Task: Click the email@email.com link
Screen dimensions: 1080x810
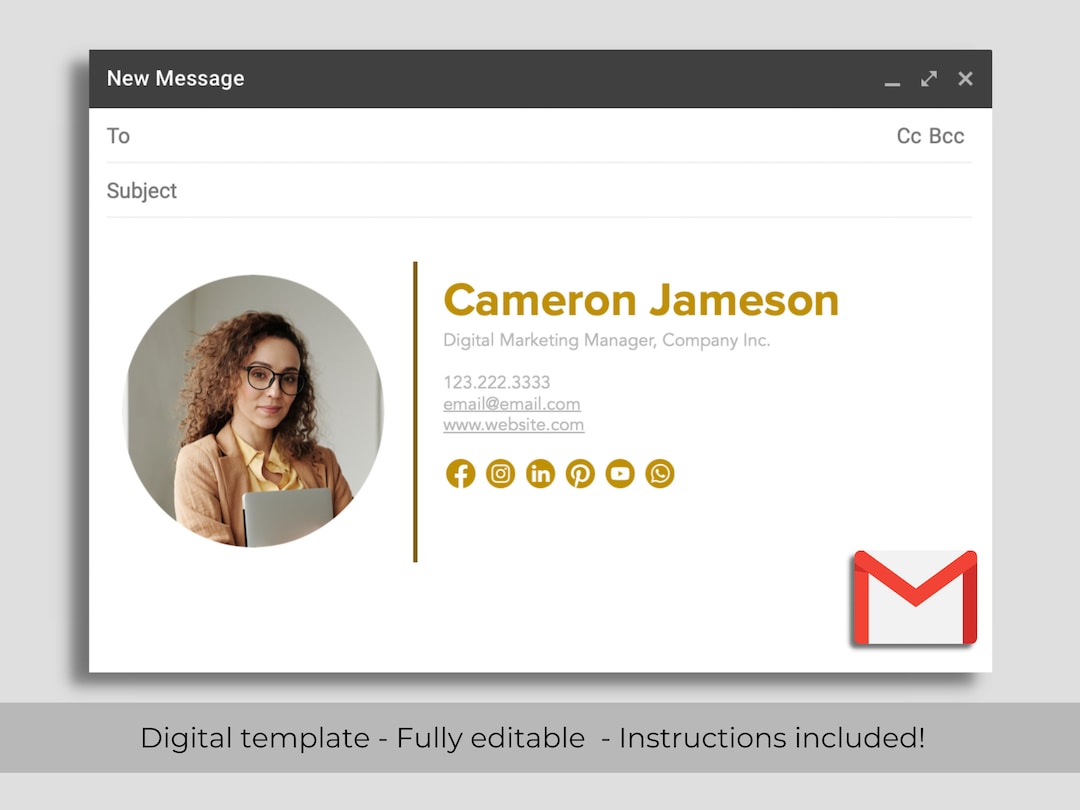Action: click(x=512, y=403)
